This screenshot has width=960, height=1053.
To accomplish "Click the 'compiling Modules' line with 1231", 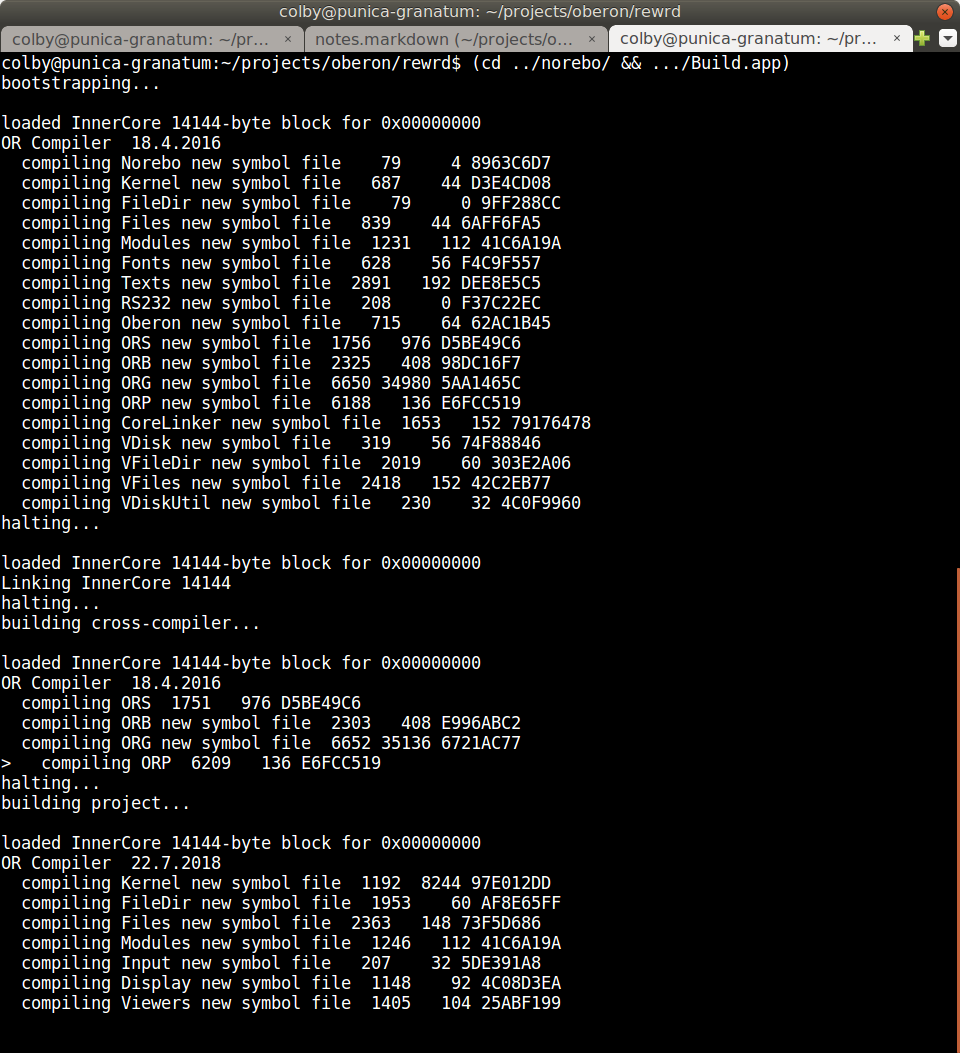I will tap(291, 243).
